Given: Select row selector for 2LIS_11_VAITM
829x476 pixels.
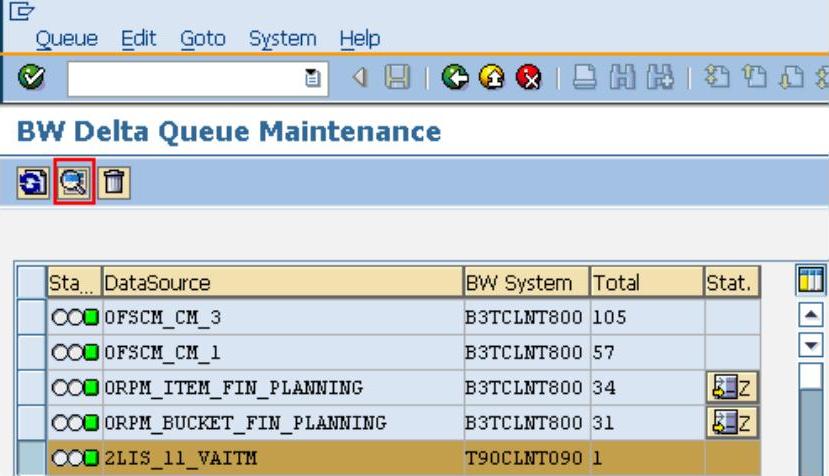Looking at the screenshot, I should pos(32,457).
